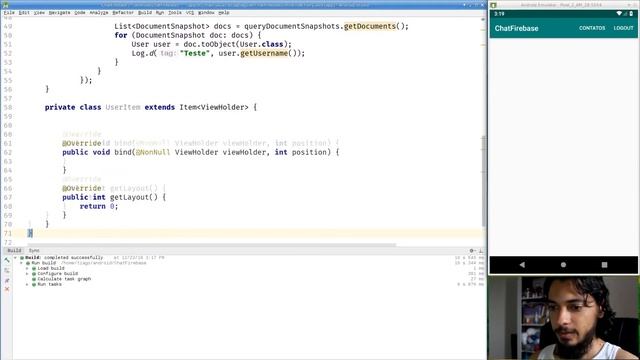Click the hide panel icon next to the gear
The width and height of the screenshot is (640, 360).
point(480,251)
